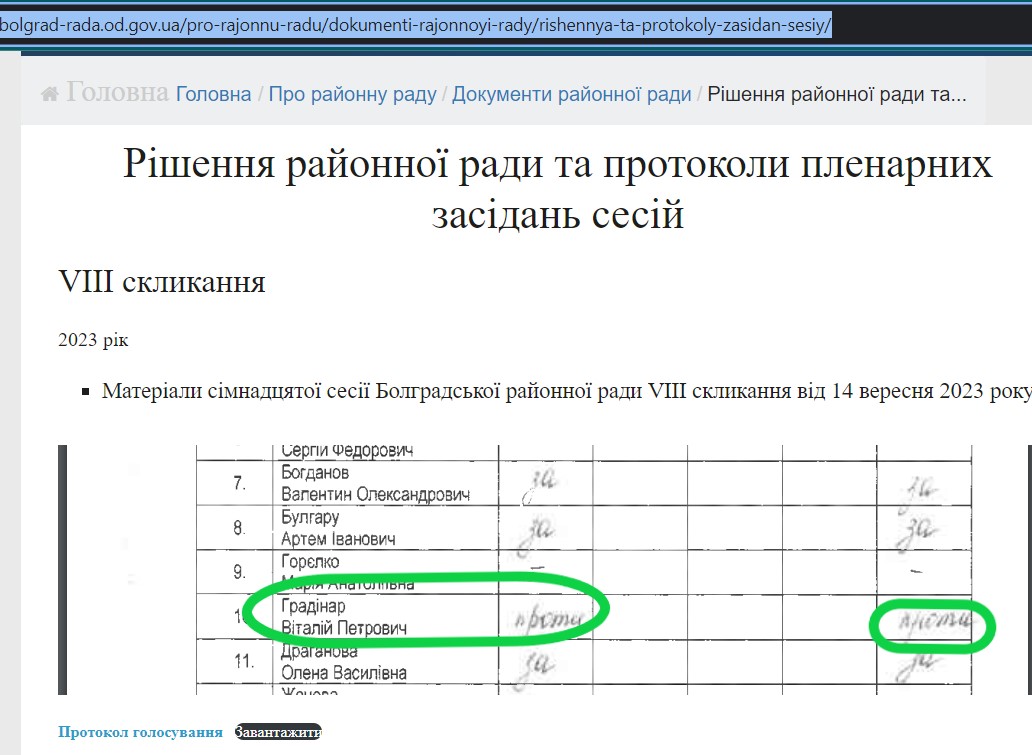Click the row number 9. in table
Screen dimensions: 1032x755
tap(238, 573)
